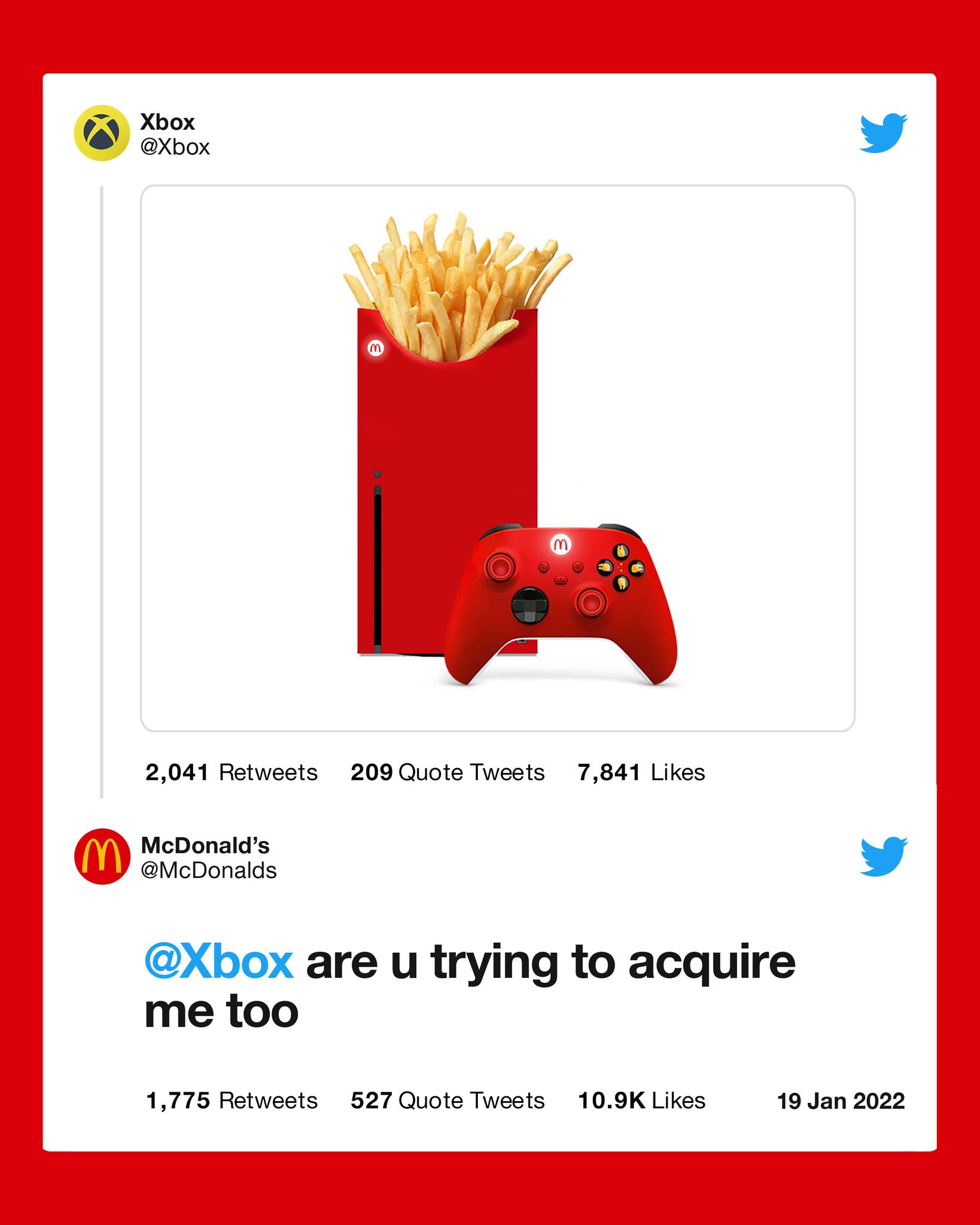Open the 527 Quote Tweets

click(x=448, y=1101)
